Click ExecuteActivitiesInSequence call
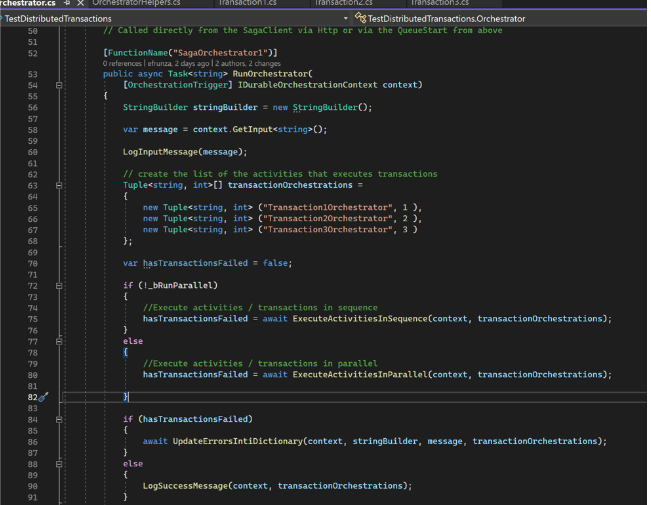The image size is (651, 505). [360, 319]
